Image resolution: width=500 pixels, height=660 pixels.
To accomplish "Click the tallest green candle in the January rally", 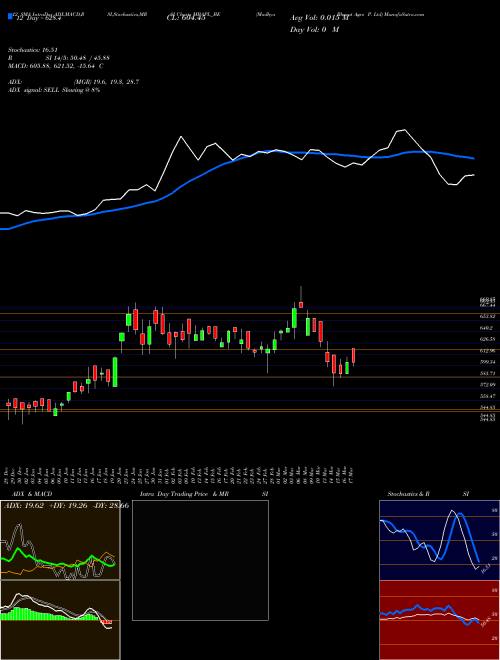I will coord(115,372).
